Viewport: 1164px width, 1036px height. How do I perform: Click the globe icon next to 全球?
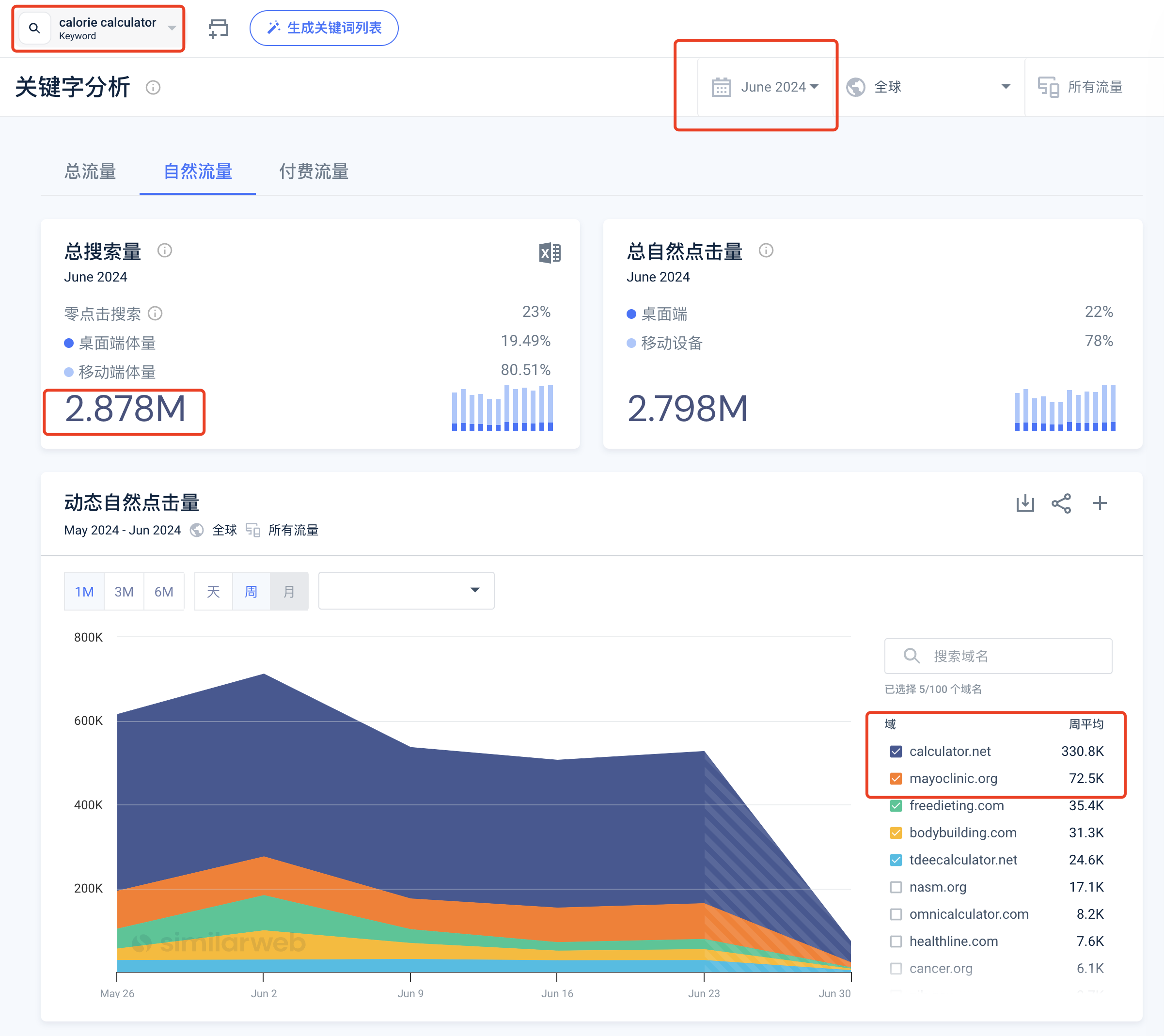coord(855,87)
